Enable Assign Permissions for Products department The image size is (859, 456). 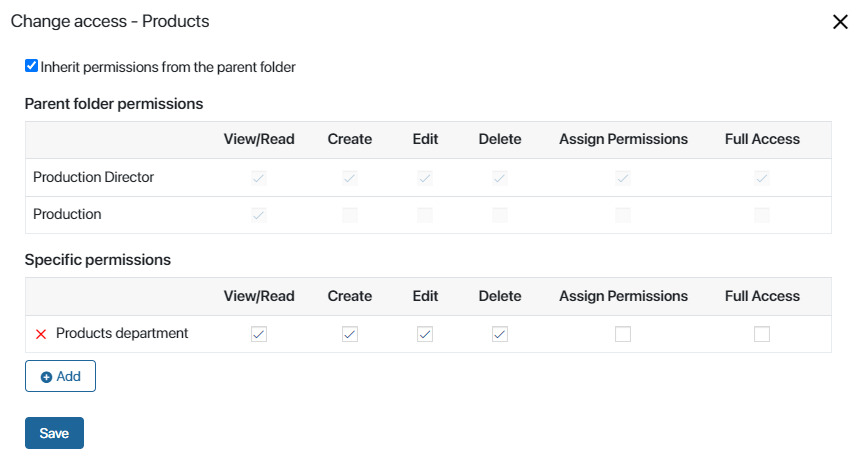tap(623, 334)
